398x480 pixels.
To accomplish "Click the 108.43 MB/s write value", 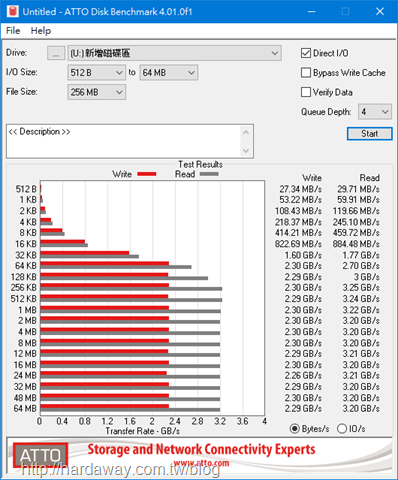I will [298, 211].
